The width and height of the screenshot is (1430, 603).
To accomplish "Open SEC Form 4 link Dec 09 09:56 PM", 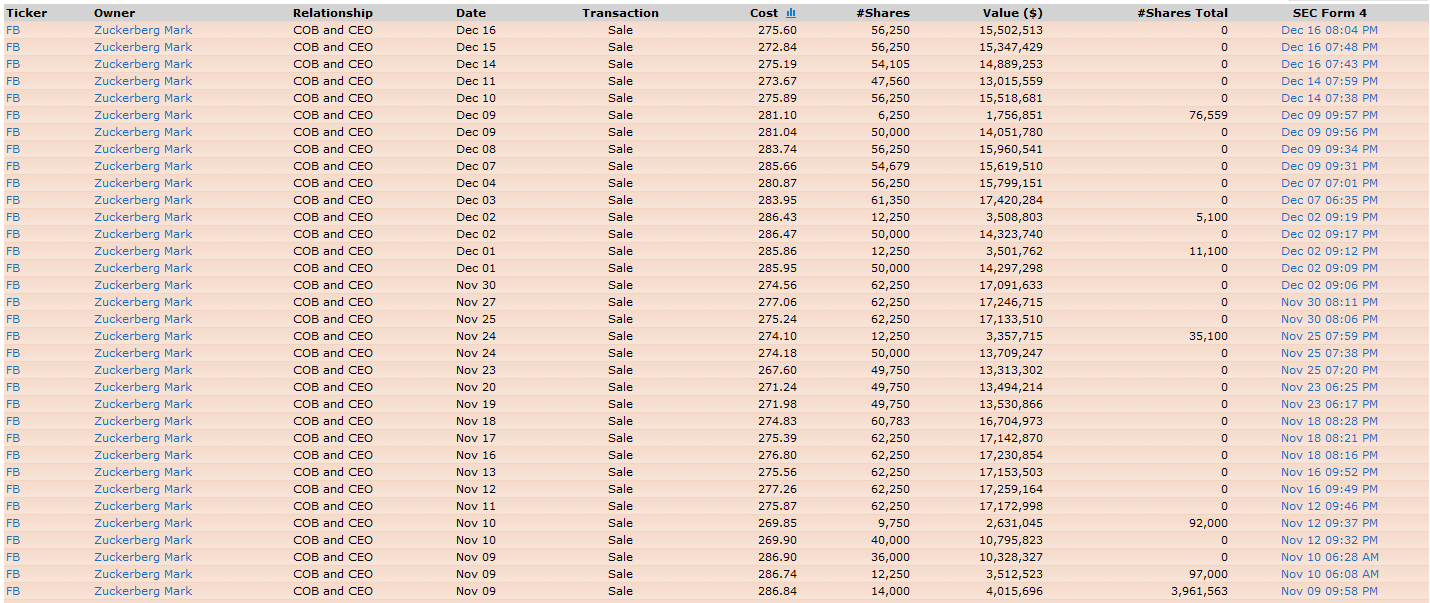I will coord(1329,132).
